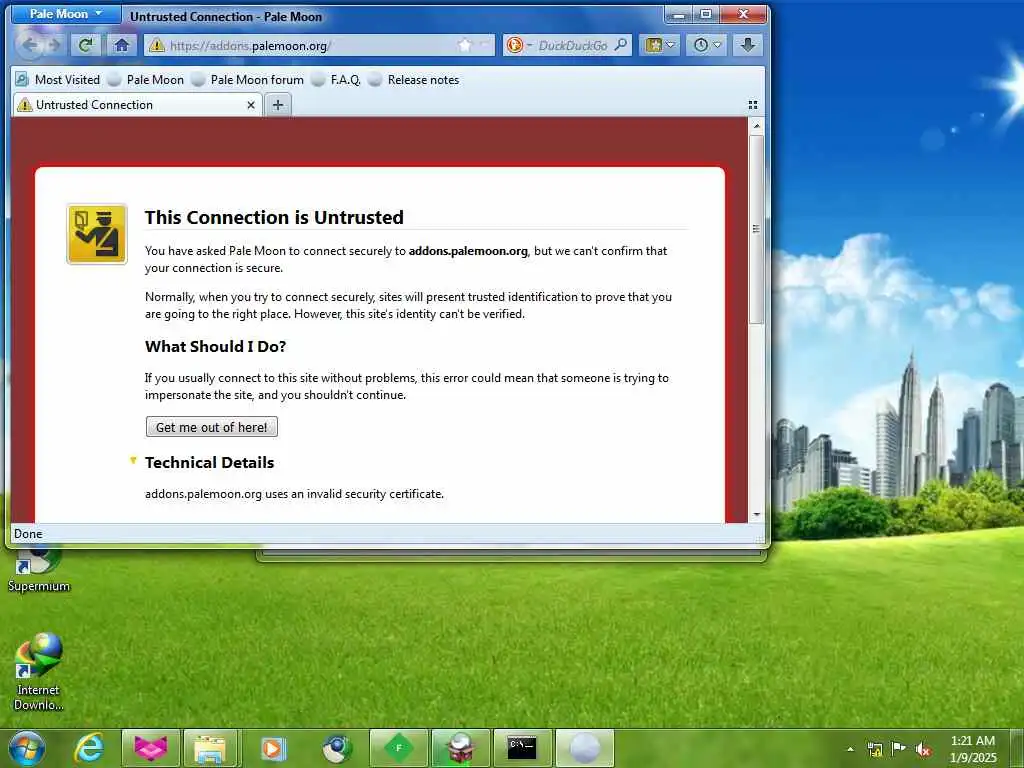Open the Action Center flag icon
Screen dimensions: 1024x768
click(899, 749)
